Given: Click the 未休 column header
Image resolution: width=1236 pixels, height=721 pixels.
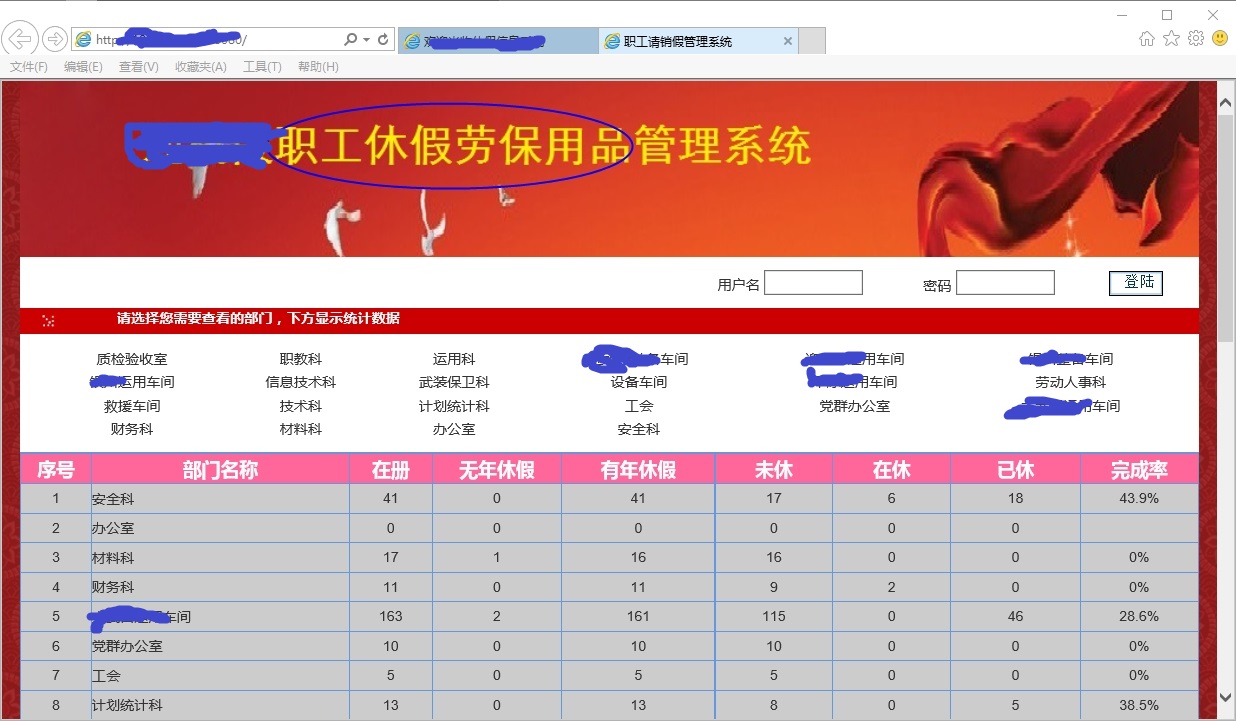Looking at the screenshot, I should coord(774,470).
